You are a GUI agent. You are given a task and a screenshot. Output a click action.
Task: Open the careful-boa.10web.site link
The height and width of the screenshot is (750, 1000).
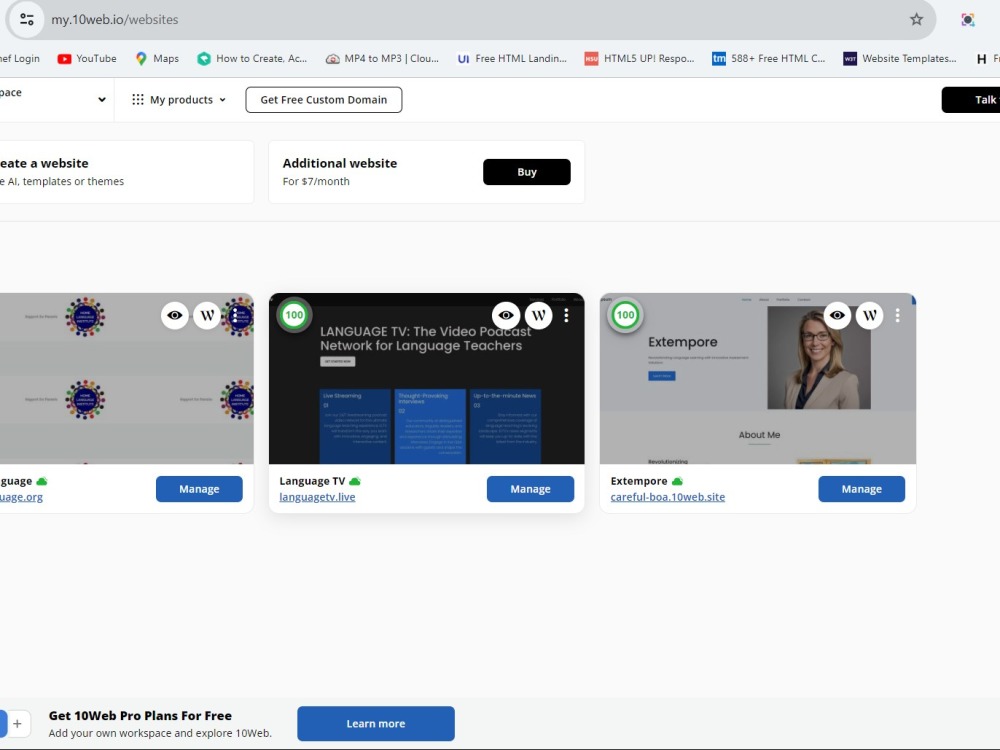click(x=668, y=497)
